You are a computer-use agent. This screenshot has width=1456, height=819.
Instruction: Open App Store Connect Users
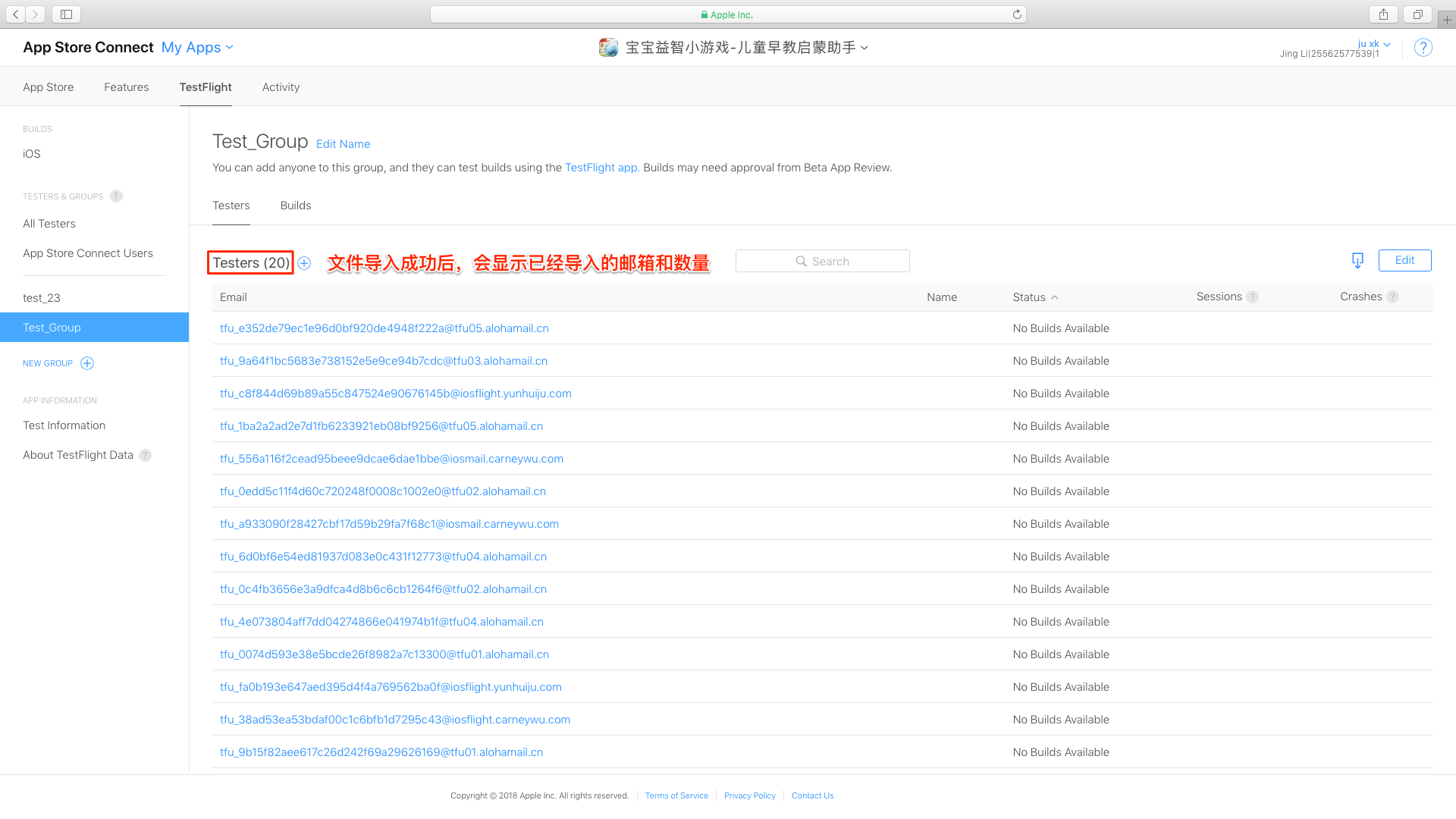tap(88, 253)
